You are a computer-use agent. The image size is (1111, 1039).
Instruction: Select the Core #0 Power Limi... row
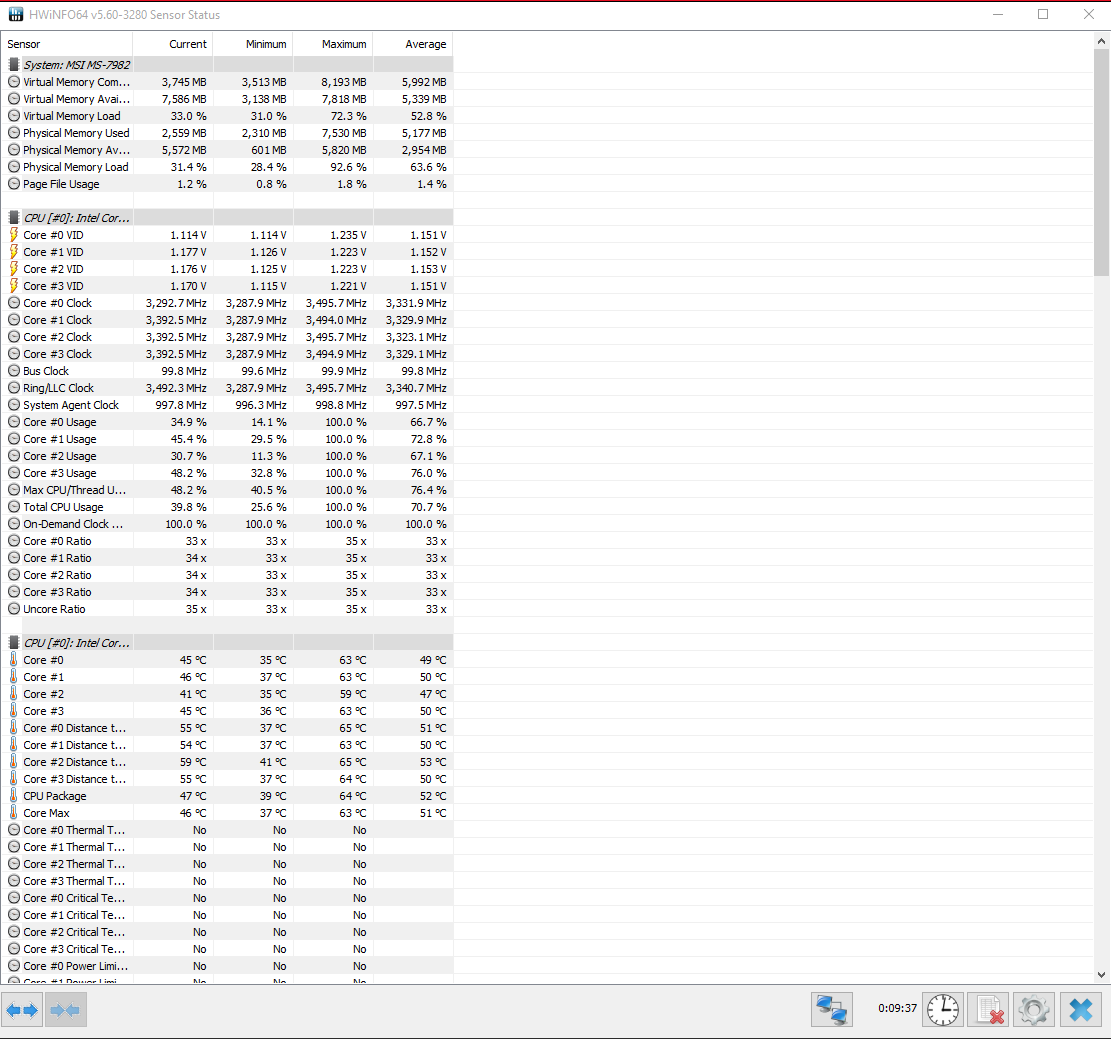coord(227,965)
